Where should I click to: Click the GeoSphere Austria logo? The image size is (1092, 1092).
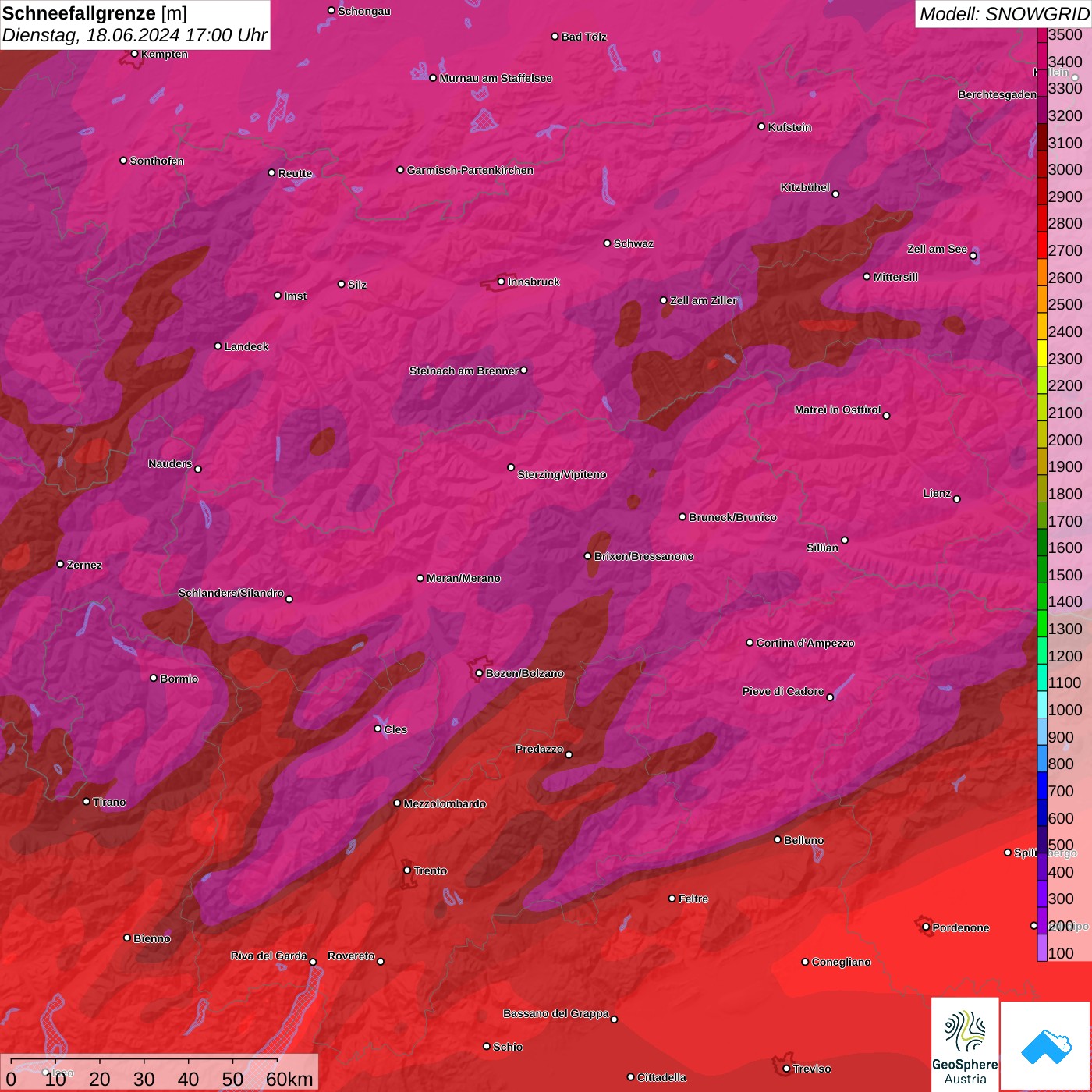click(x=965, y=1046)
